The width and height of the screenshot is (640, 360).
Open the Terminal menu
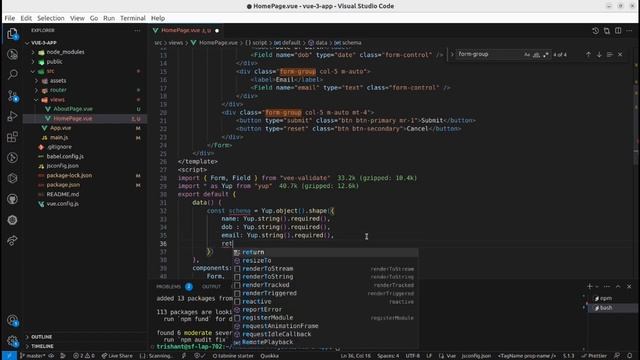(x=133, y=18)
